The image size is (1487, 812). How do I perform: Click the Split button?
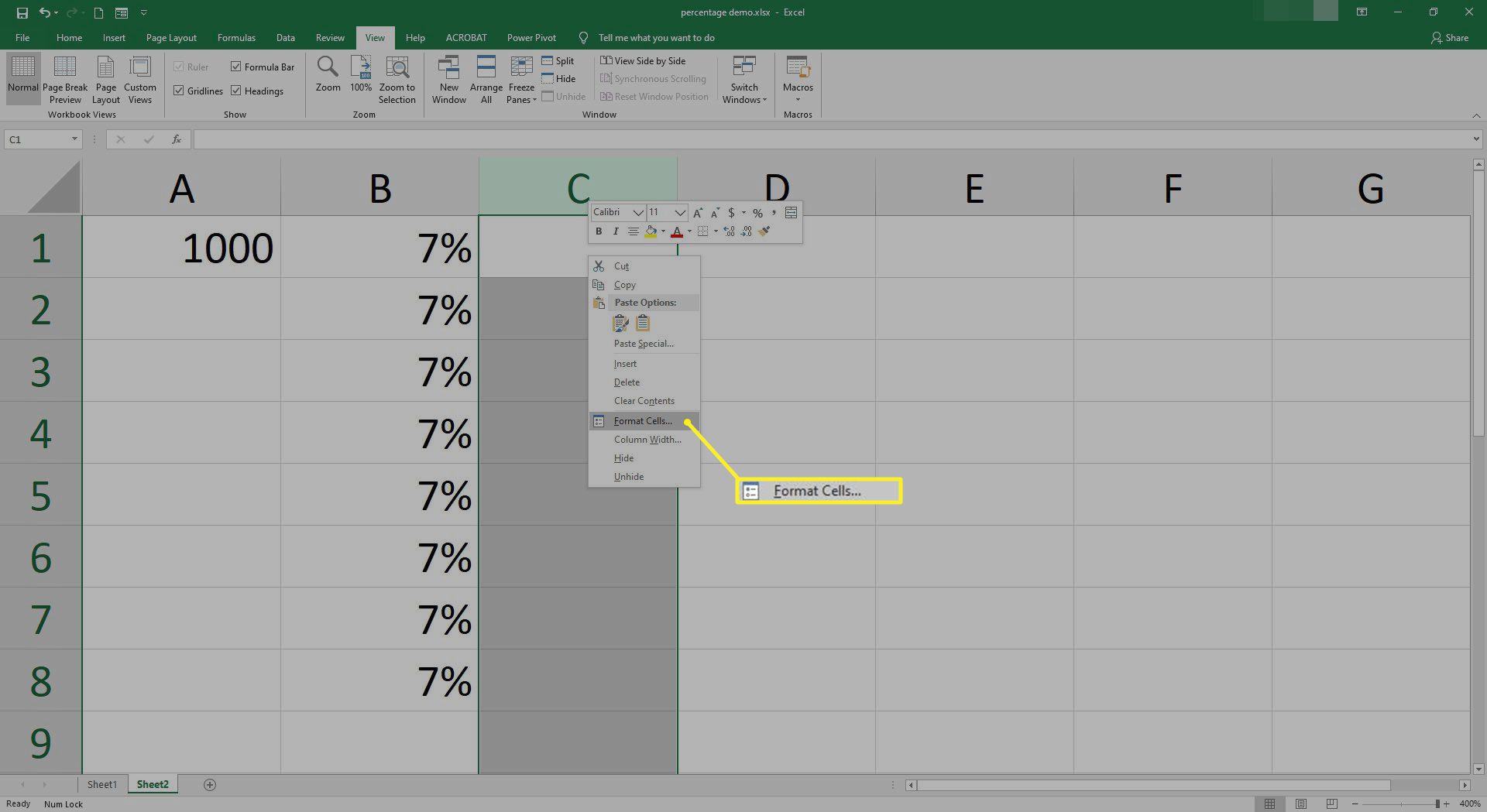(558, 61)
